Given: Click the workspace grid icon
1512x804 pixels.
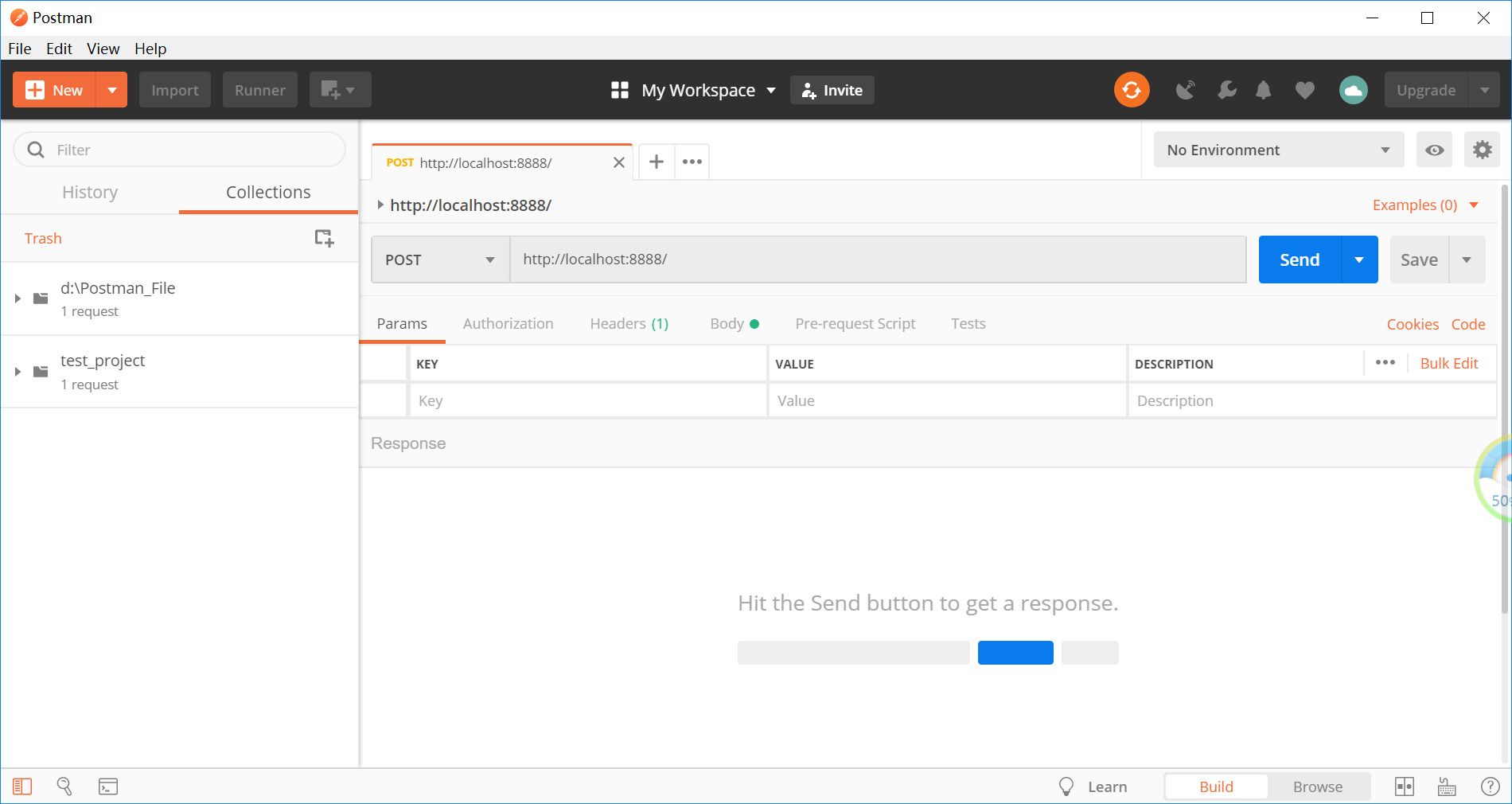Looking at the screenshot, I should [x=620, y=90].
